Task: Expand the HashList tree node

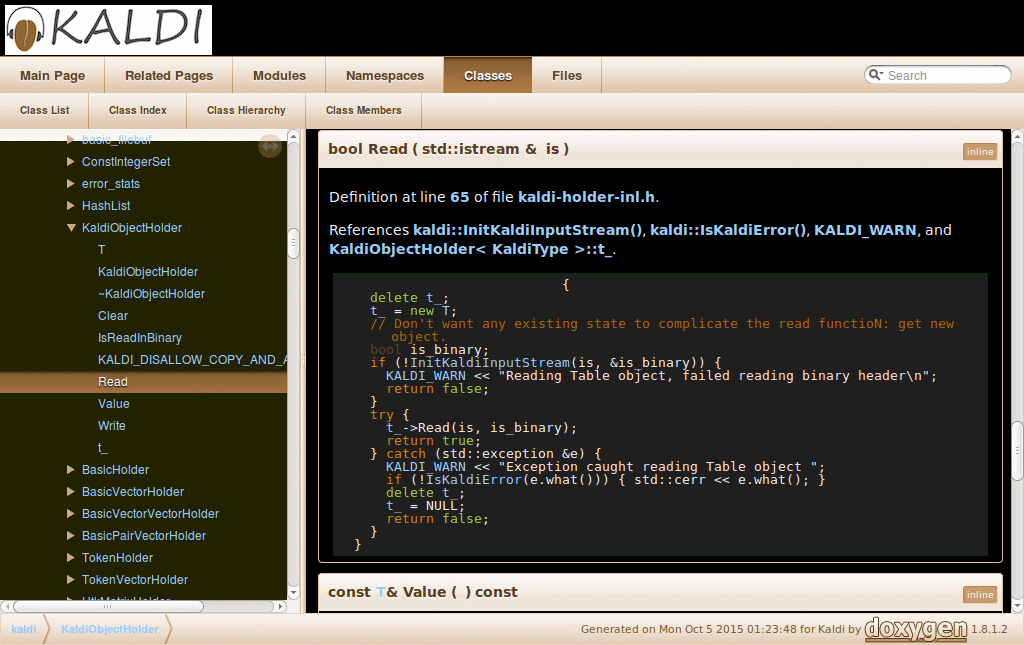Action: [68, 205]
